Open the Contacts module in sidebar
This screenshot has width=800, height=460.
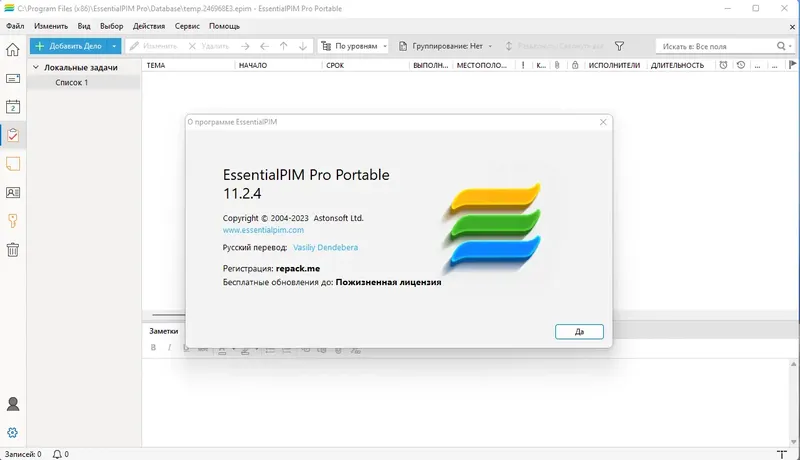coord(13,192)
